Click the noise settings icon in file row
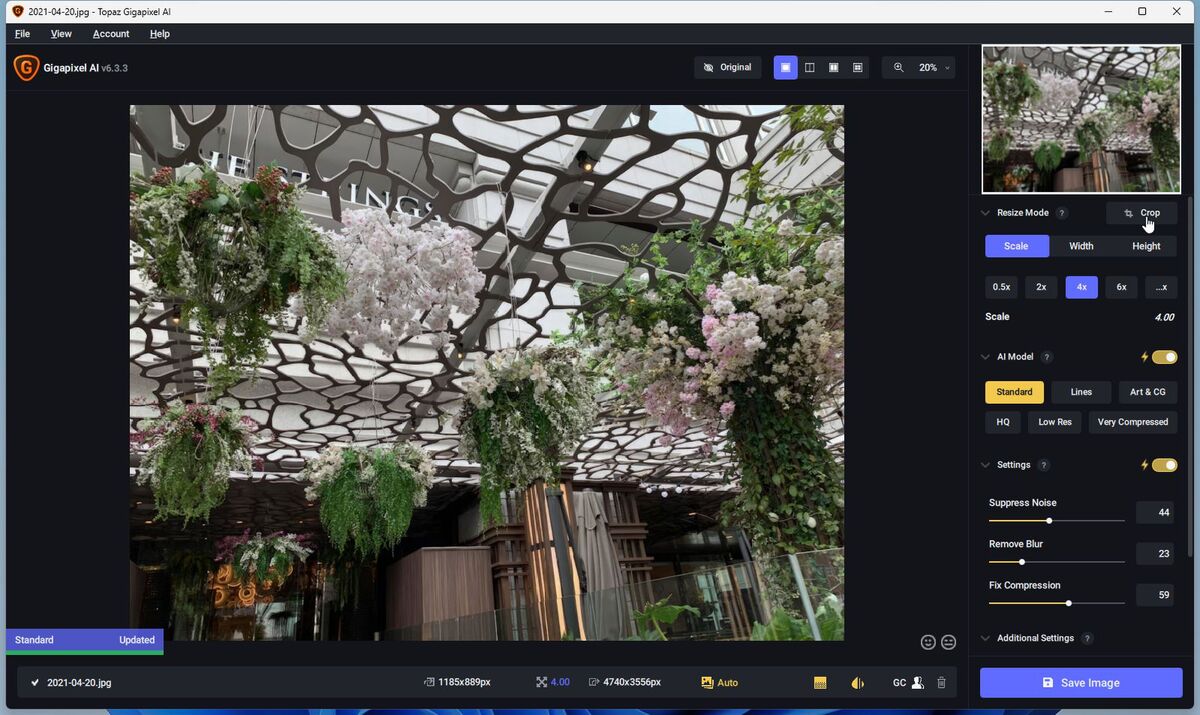The image size is (1200, 715). 820,683
